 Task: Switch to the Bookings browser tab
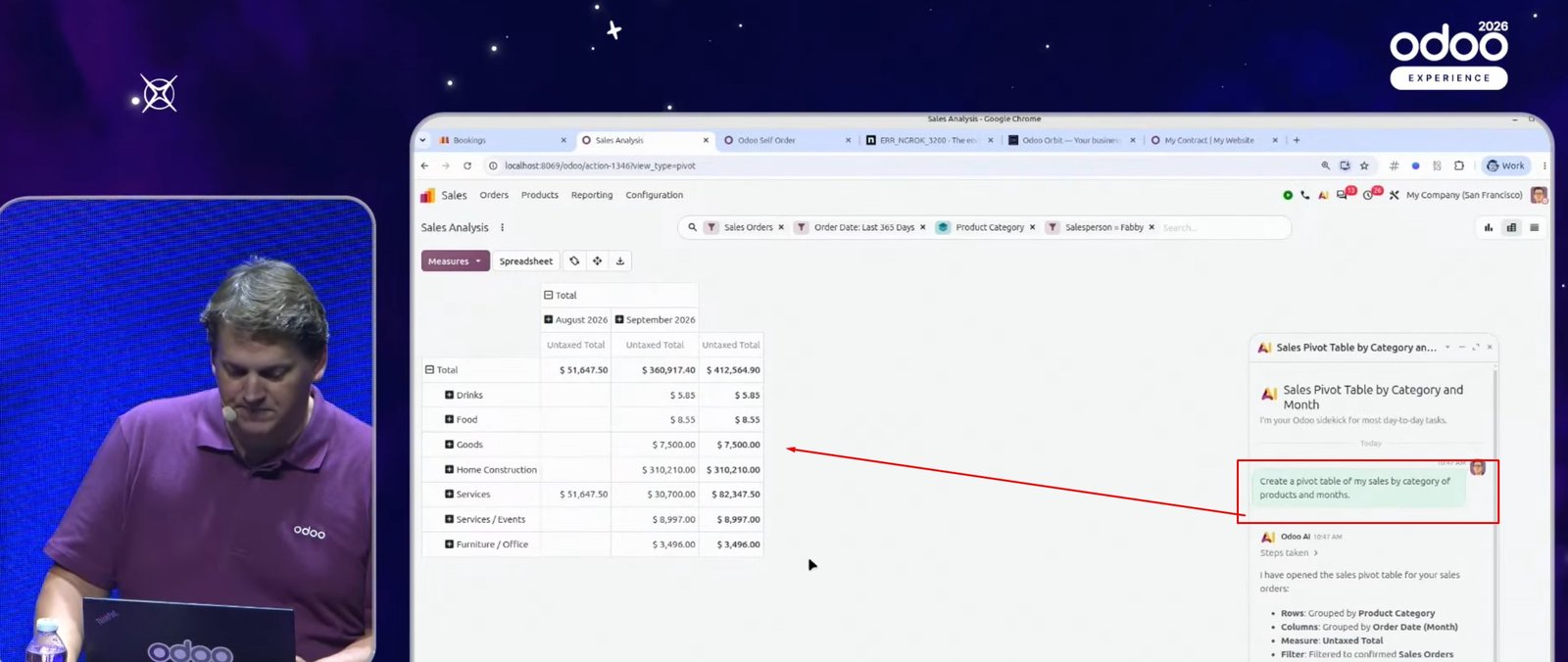pos(502,140)
